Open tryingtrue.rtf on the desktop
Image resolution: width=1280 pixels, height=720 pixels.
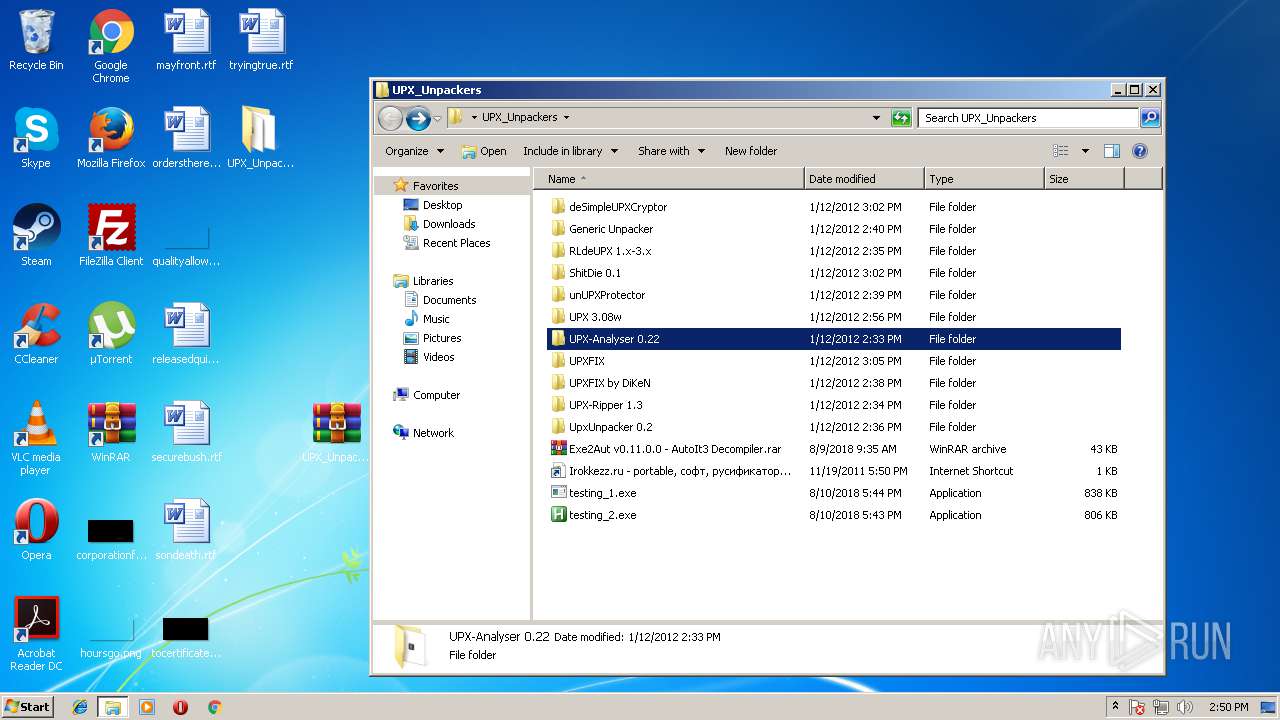[x=261, y=41]
